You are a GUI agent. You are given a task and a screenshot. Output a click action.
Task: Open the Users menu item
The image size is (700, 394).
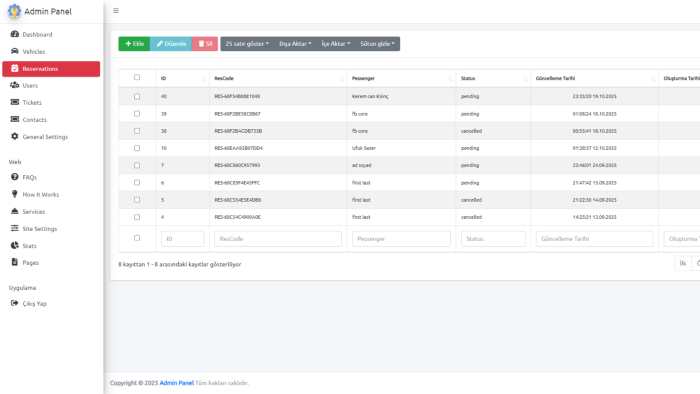click(x=51, y=85)
